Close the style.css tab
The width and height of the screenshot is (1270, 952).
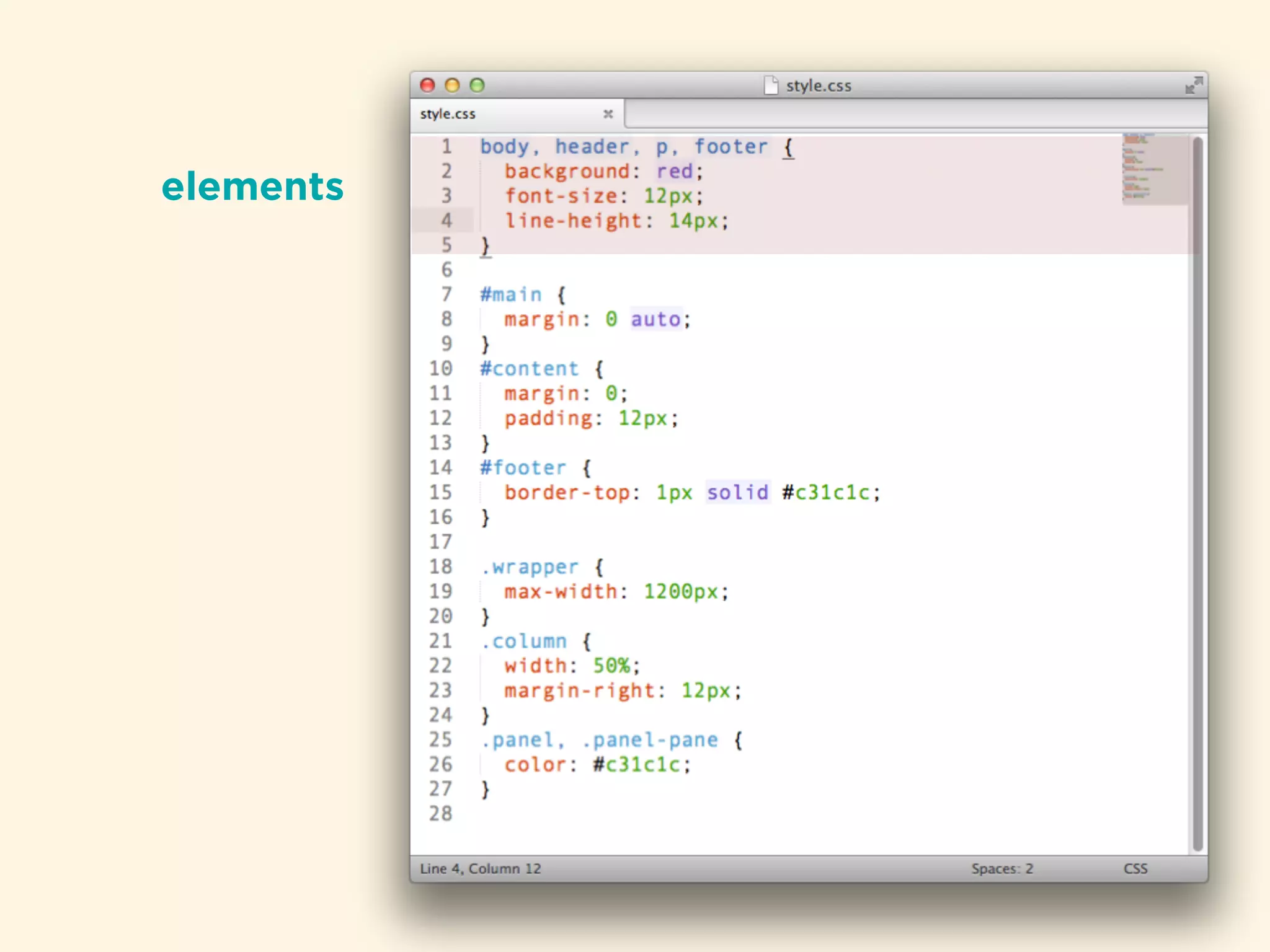pyautogui.click(x=608, y=114)
